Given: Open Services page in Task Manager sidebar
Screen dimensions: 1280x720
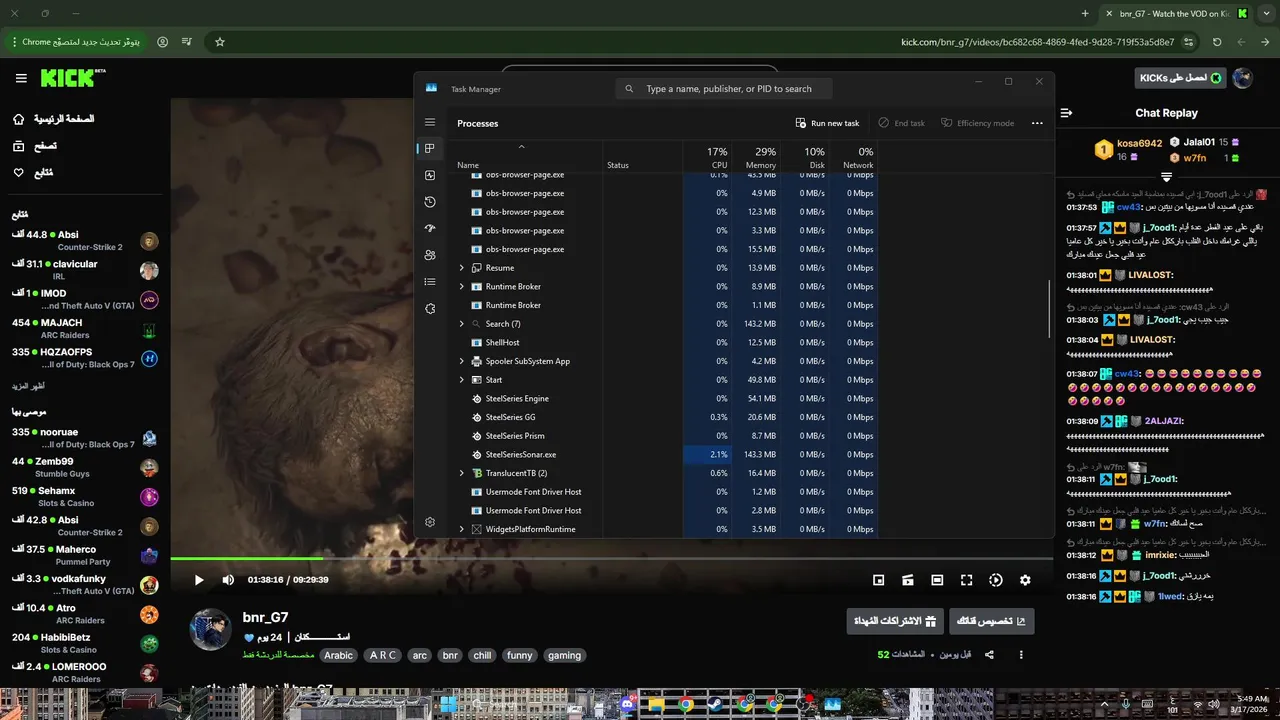Looking at the screenshot, I should coord(430,309).
